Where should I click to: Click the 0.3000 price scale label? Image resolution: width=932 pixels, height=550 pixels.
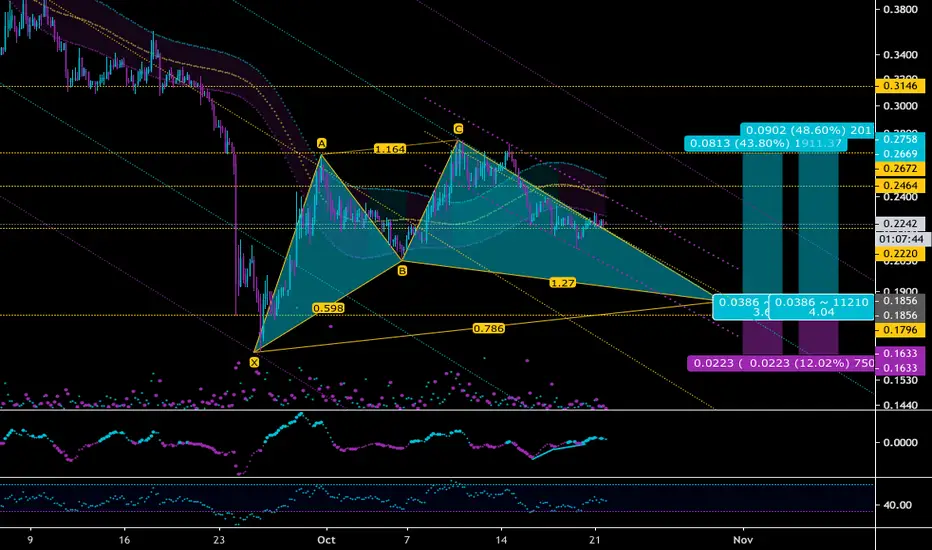coord(900,106)
